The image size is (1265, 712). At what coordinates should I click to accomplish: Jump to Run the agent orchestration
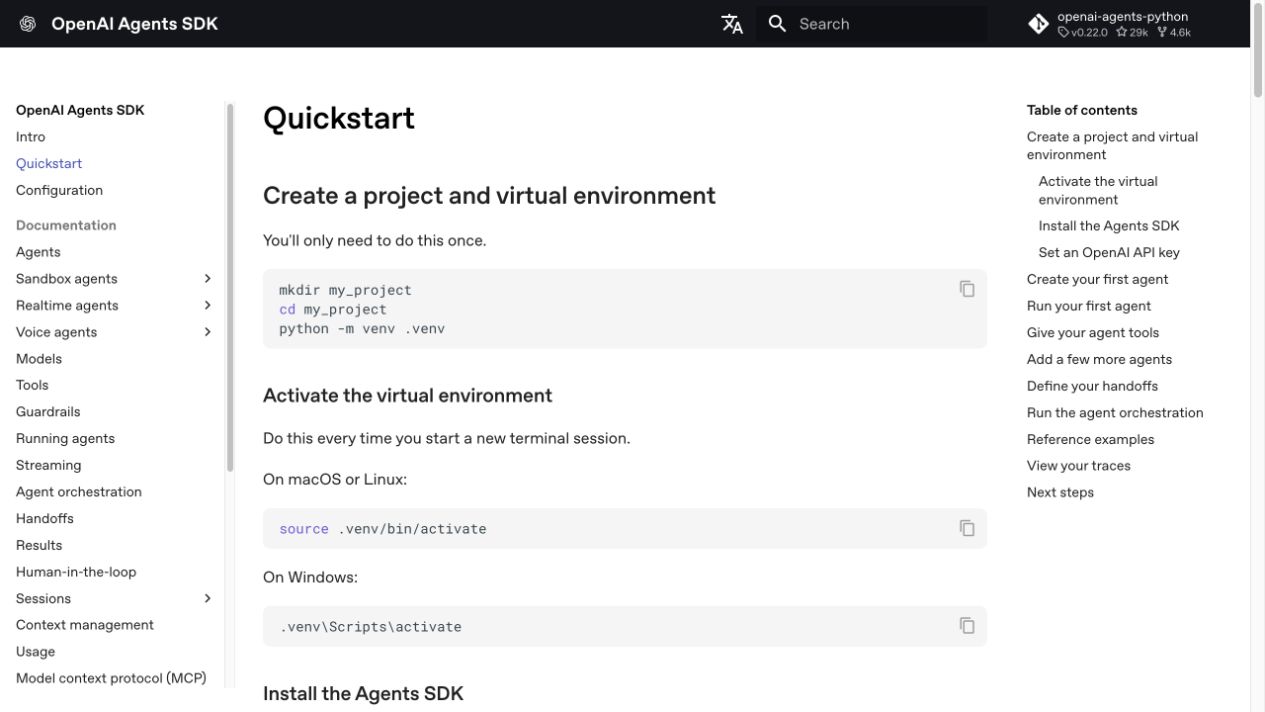pyautogui.click(x=1115, y=412)
